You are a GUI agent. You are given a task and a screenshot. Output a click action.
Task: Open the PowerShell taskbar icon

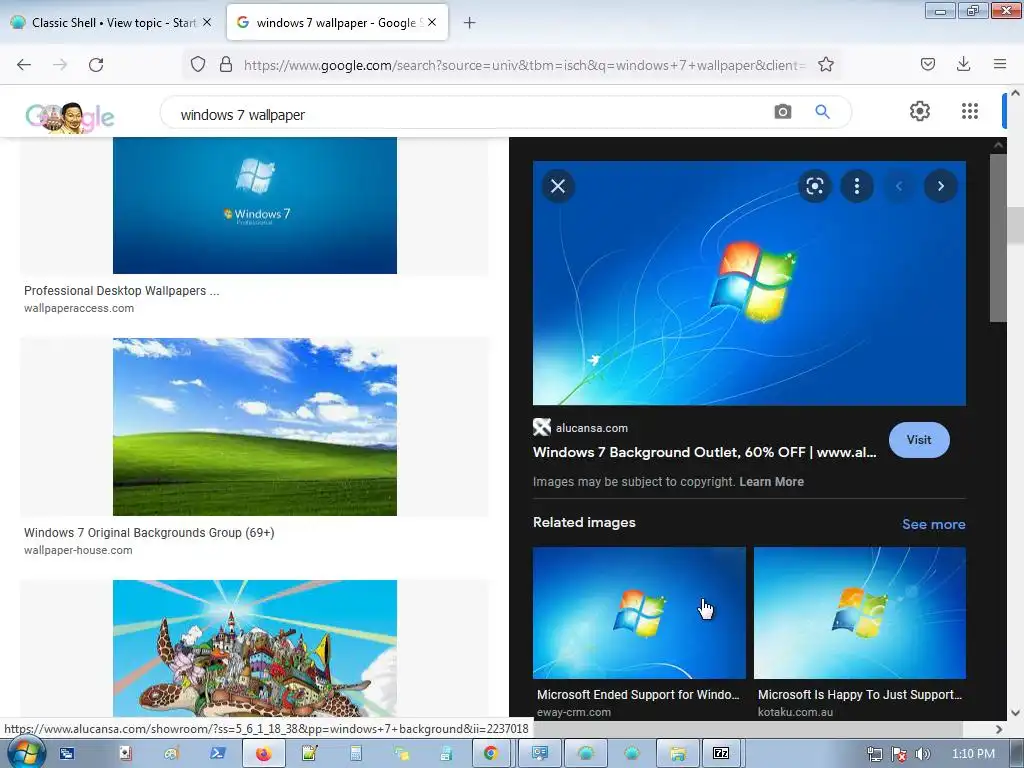(217, 754)
